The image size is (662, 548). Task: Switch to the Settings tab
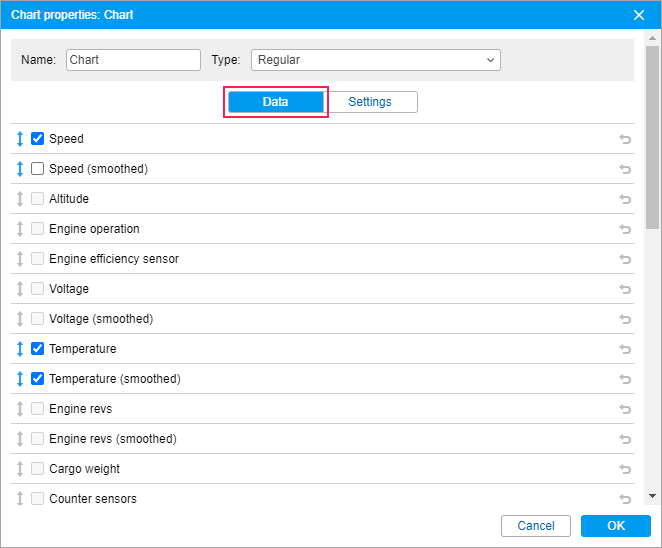370,102
